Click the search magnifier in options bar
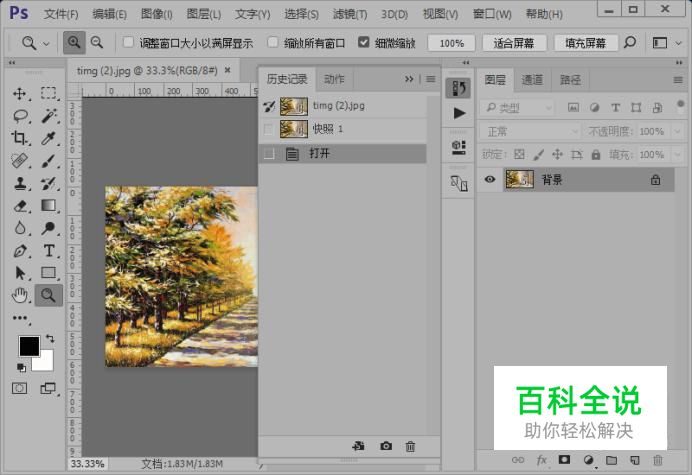Screen dimensions: 692x475 click(630, 43)
